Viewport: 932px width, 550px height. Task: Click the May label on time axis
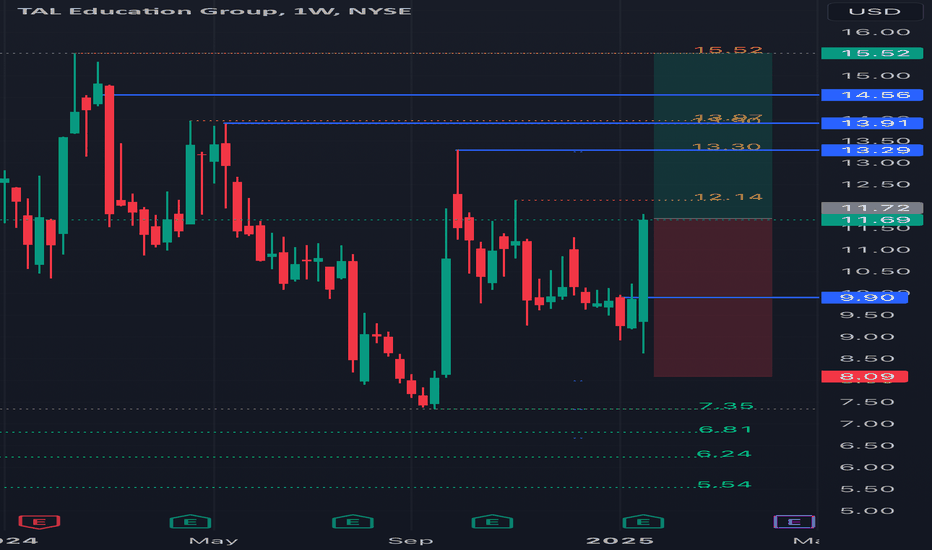pyautogui.click(x=213, y=540)
